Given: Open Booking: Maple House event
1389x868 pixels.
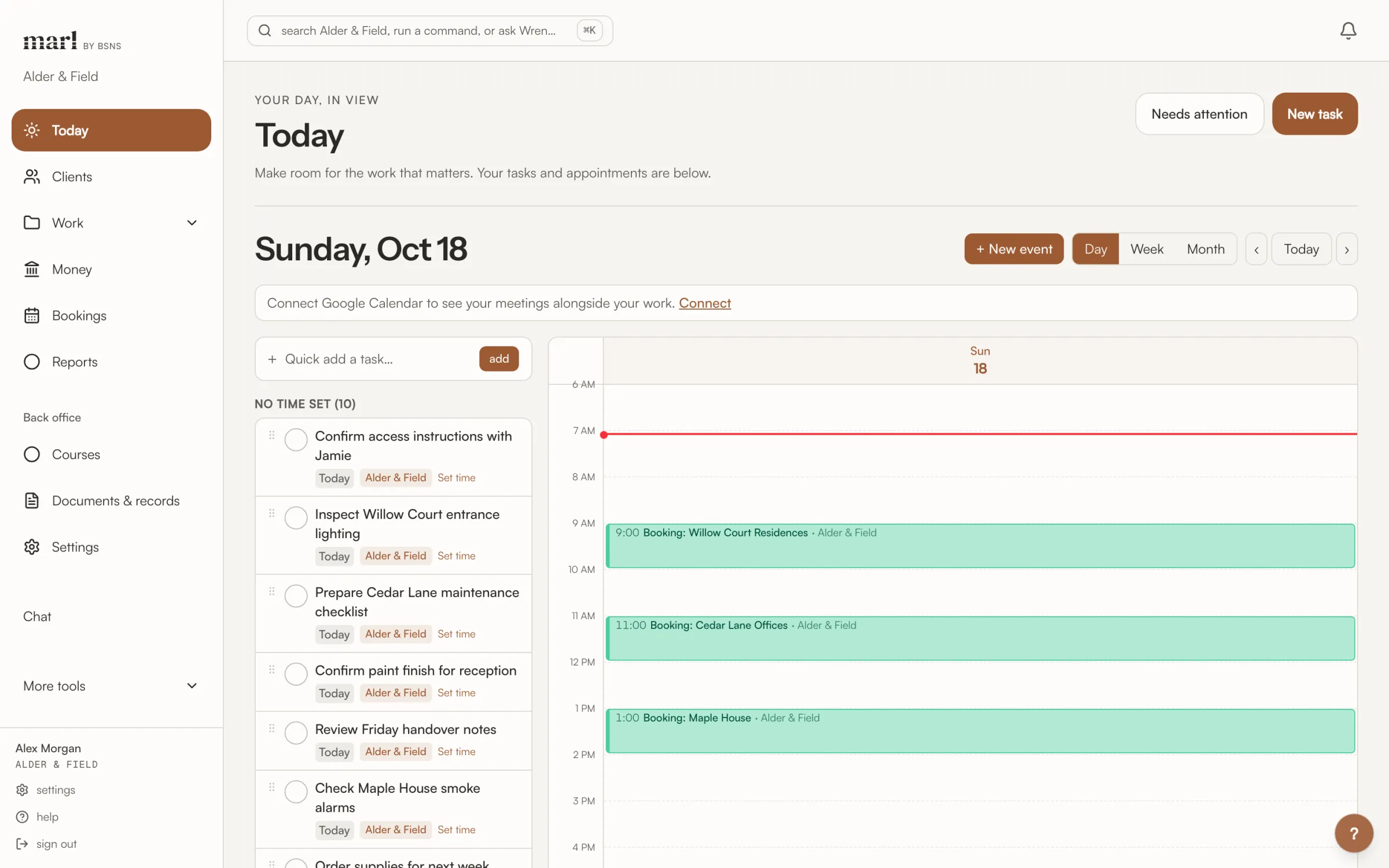Looking at the screenshot, I should tap(980, 731).
